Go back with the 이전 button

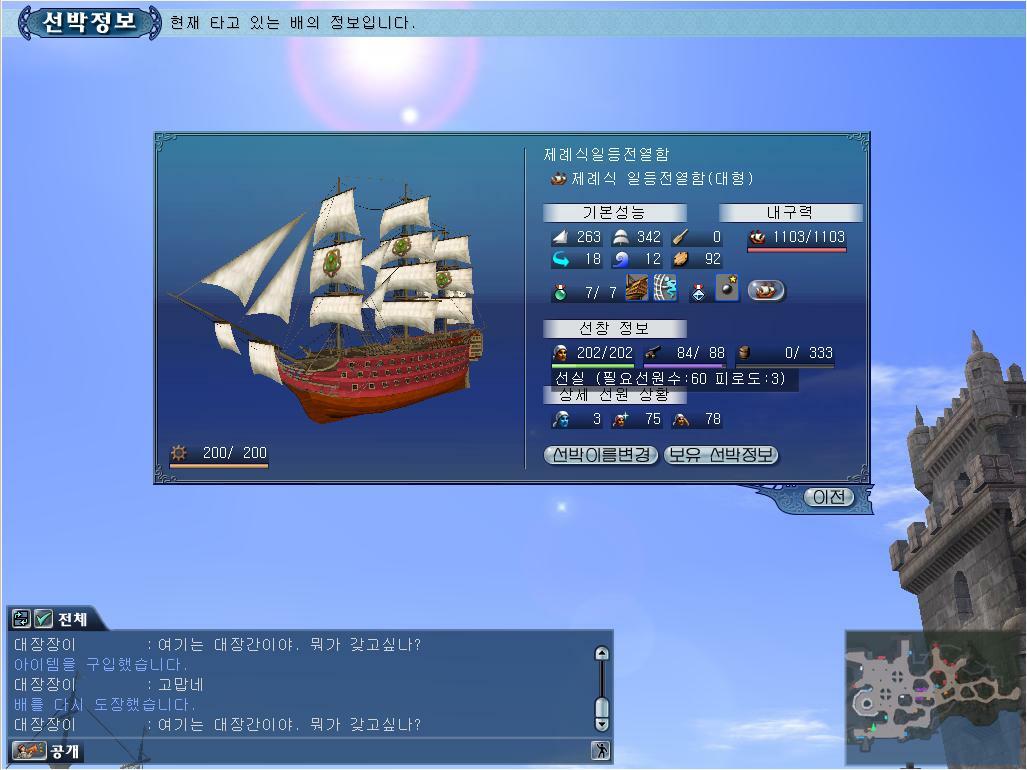829,497
